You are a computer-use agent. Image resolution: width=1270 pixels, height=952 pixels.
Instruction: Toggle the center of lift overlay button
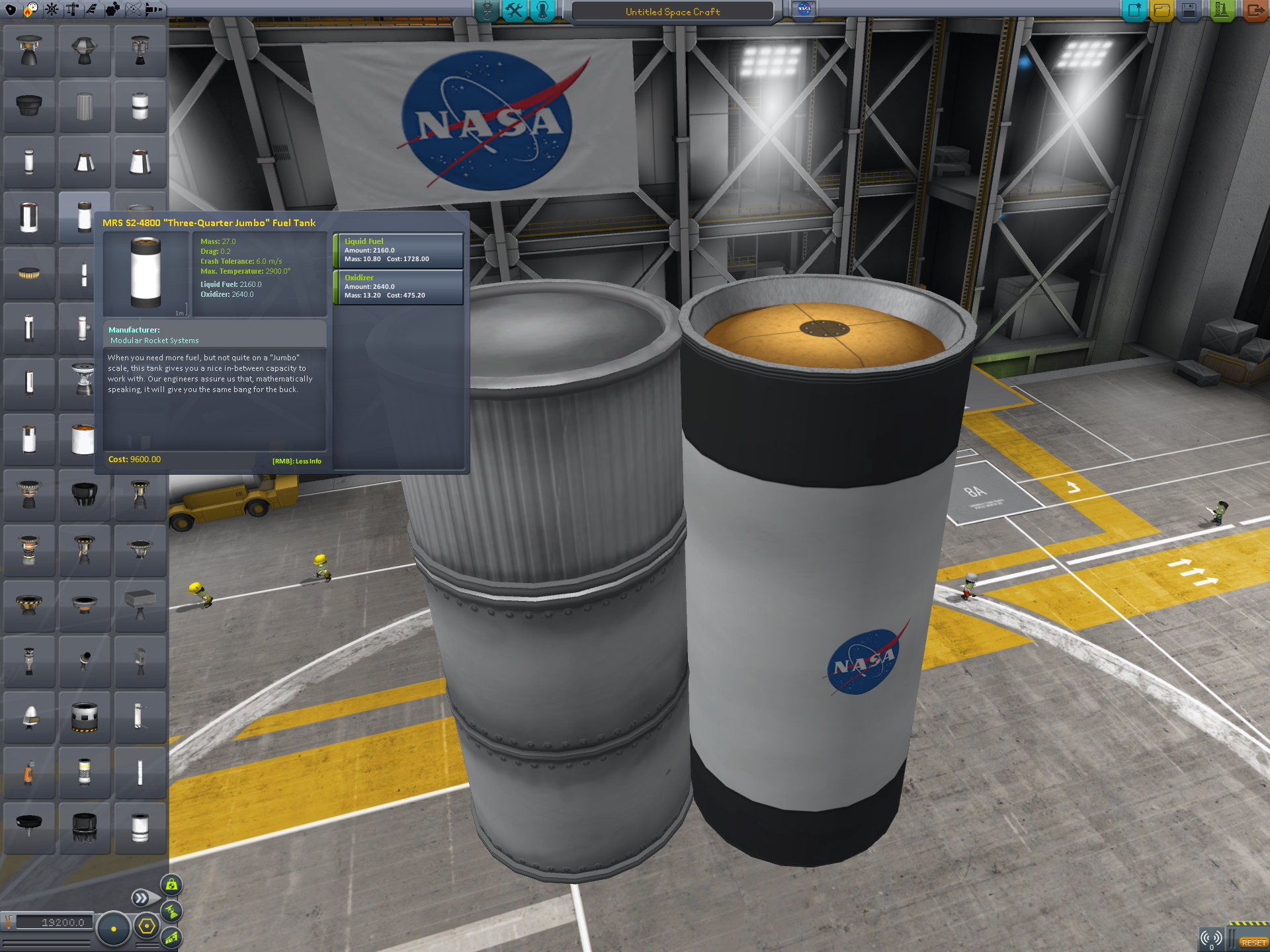(x=171, y=937)
